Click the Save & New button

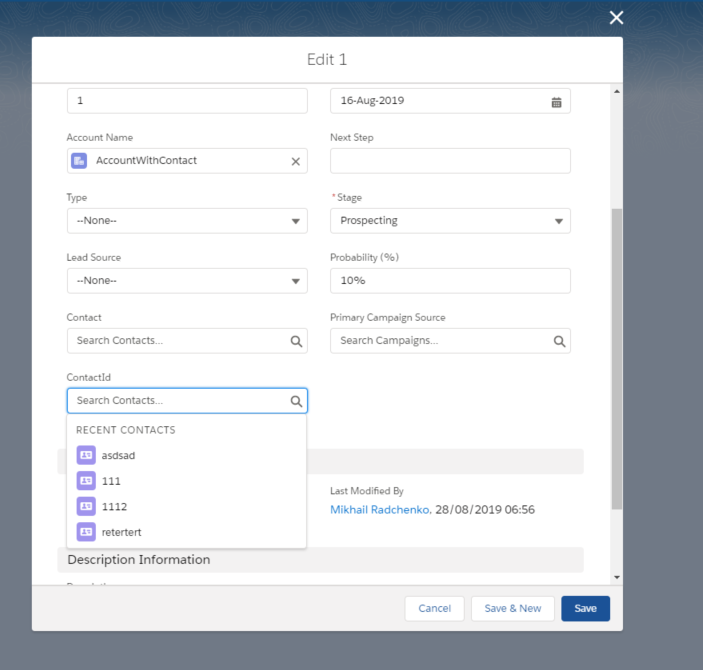point(512,608)
